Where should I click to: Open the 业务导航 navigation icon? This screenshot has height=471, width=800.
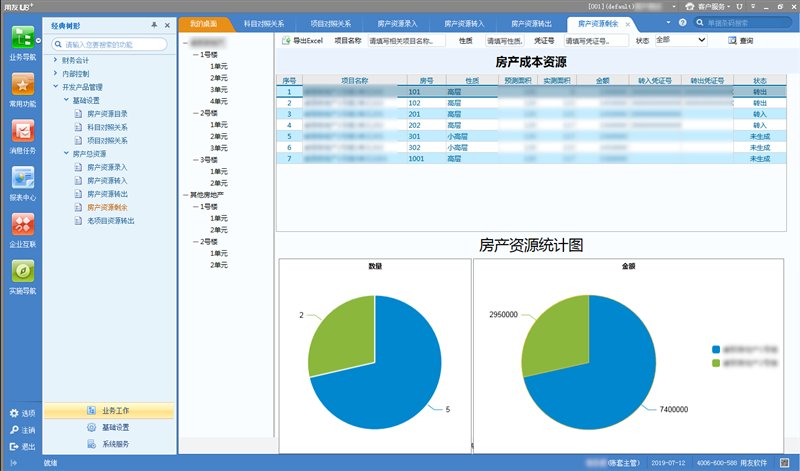23,37
